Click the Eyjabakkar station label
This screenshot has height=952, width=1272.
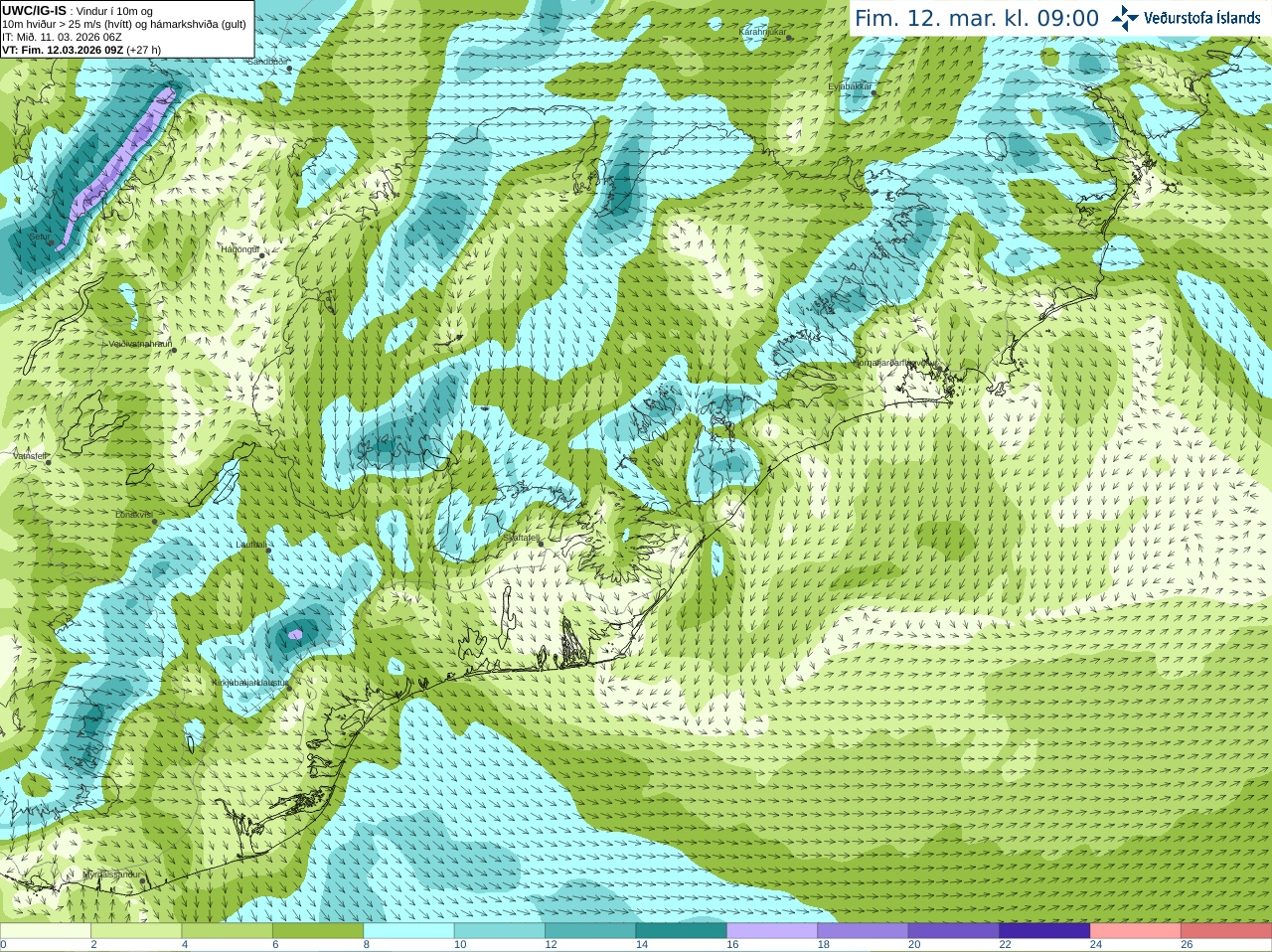click(850, 86)
